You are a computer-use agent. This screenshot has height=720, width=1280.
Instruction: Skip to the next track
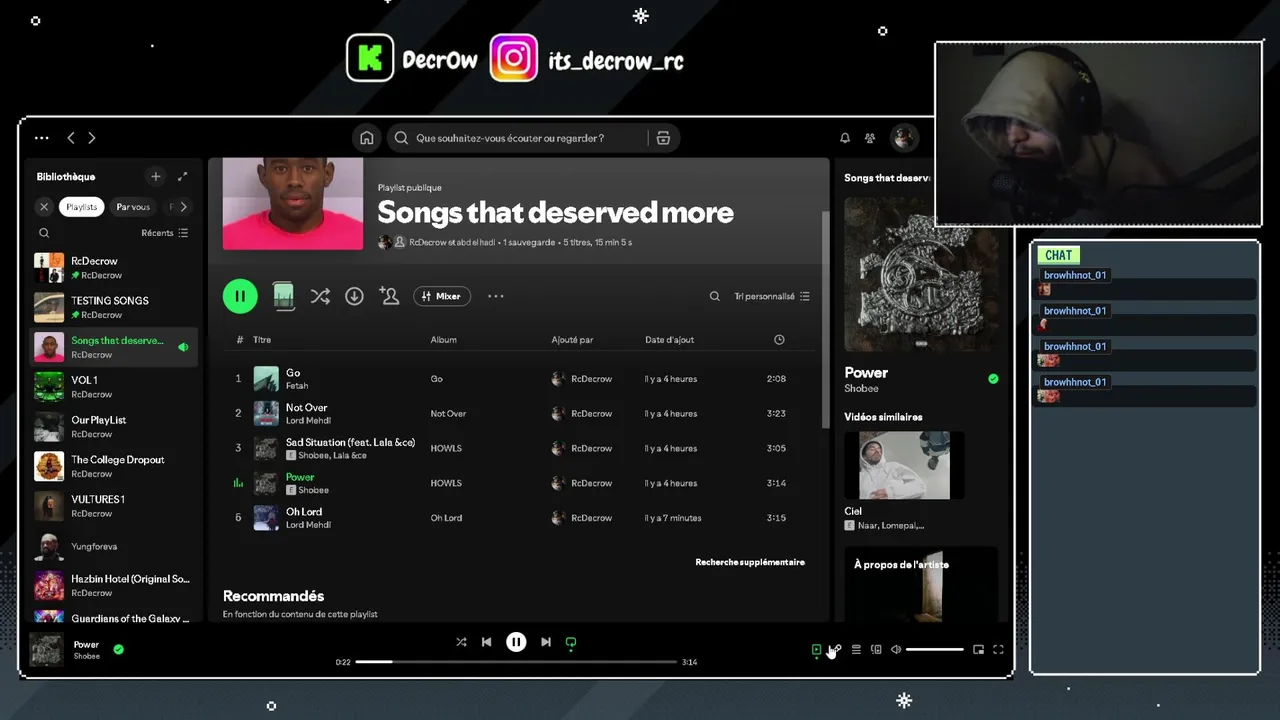point(546,642)
